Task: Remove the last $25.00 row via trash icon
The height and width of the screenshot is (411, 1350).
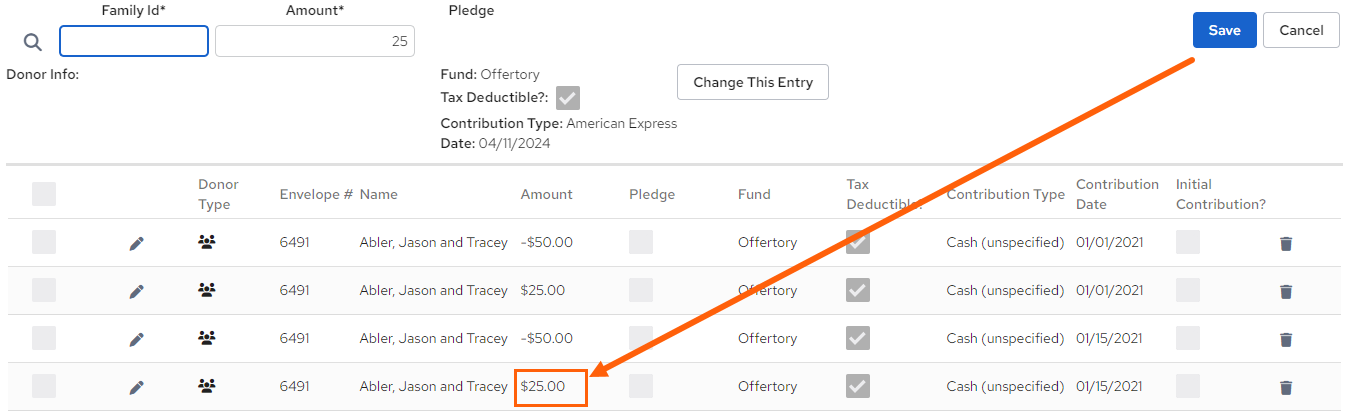Action: tap(1286, 387)
